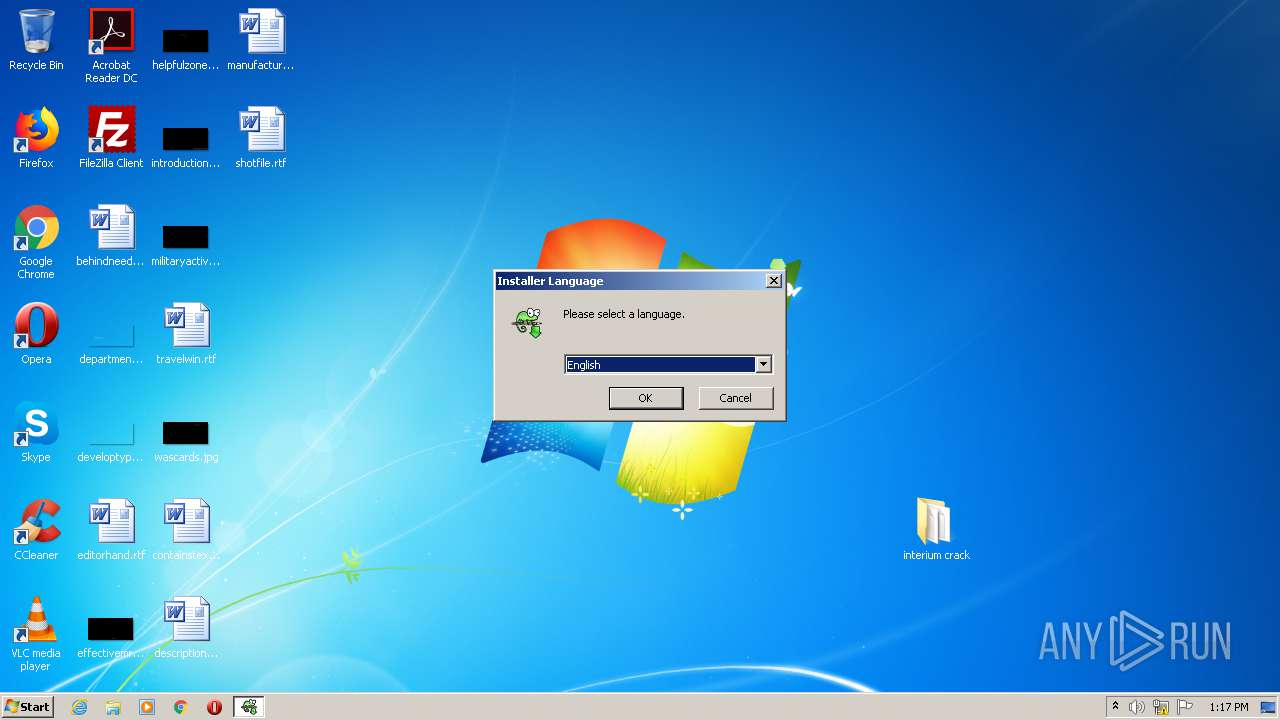Open Acrobat Reader DC shortcut

(x=111, y=46)
